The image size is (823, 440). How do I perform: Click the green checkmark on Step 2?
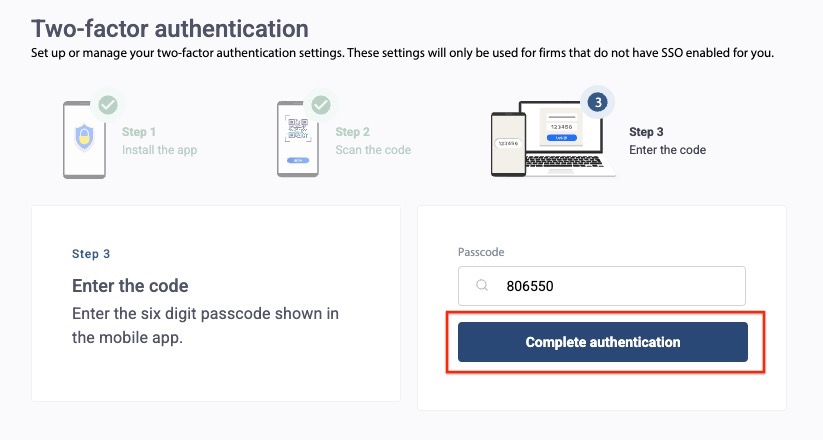tap(320, 104)
